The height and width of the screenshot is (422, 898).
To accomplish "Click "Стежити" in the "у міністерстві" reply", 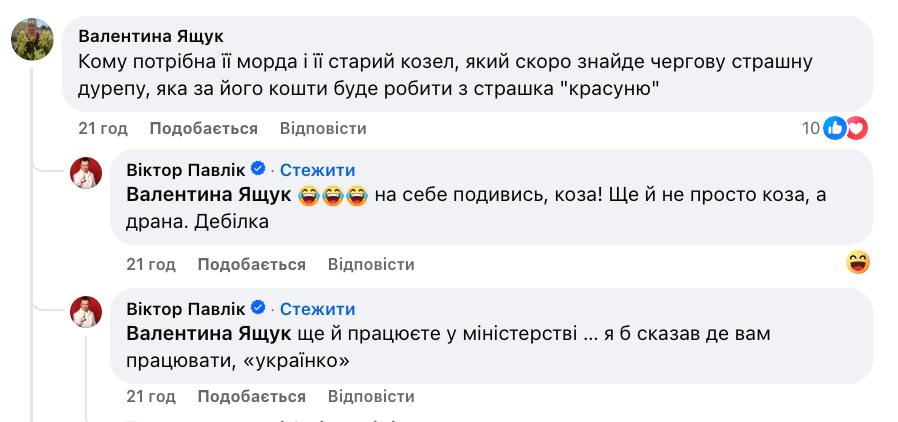I will [x=317, y=308].
